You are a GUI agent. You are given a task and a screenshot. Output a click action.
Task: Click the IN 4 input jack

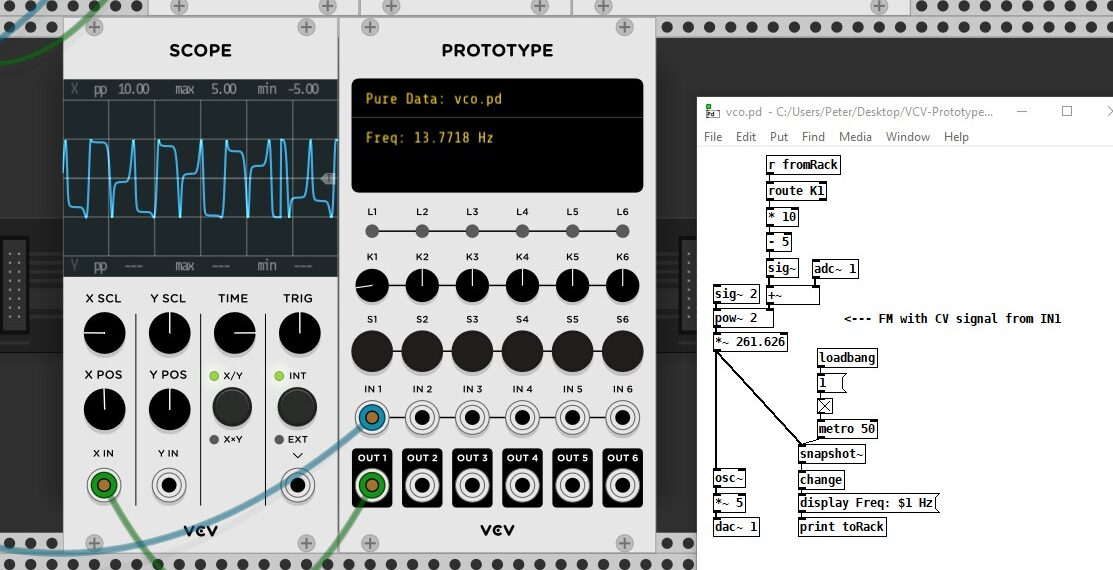point(522,418)
